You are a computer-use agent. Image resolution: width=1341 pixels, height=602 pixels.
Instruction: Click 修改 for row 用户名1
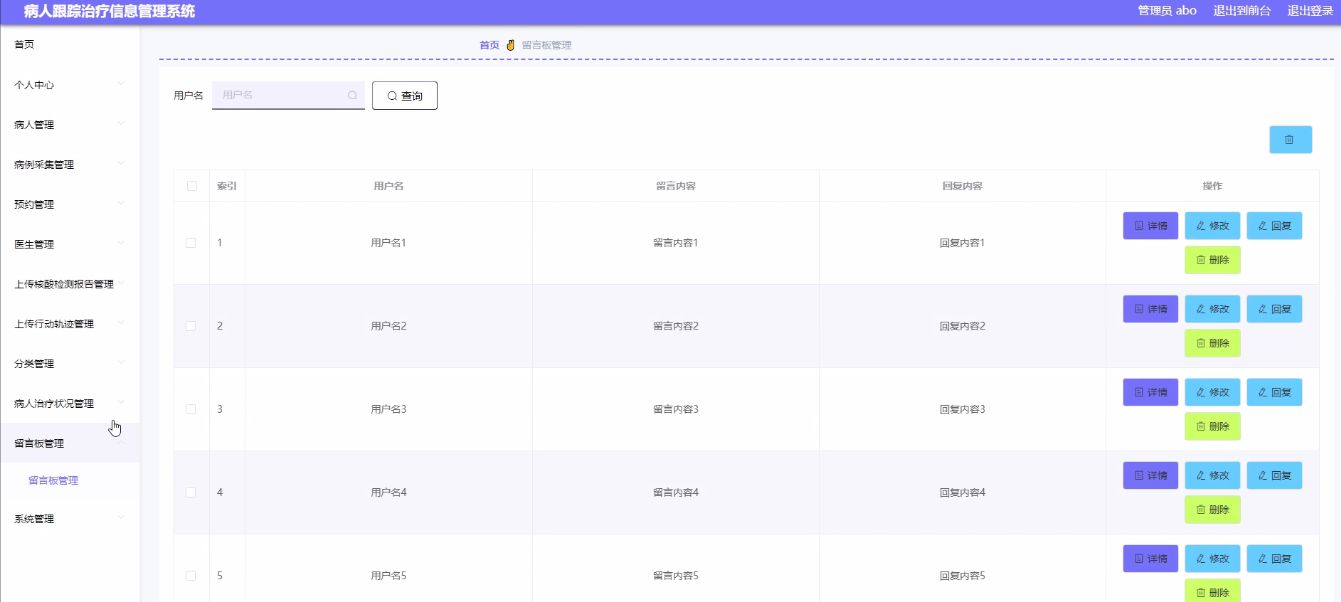point(1213,226)
